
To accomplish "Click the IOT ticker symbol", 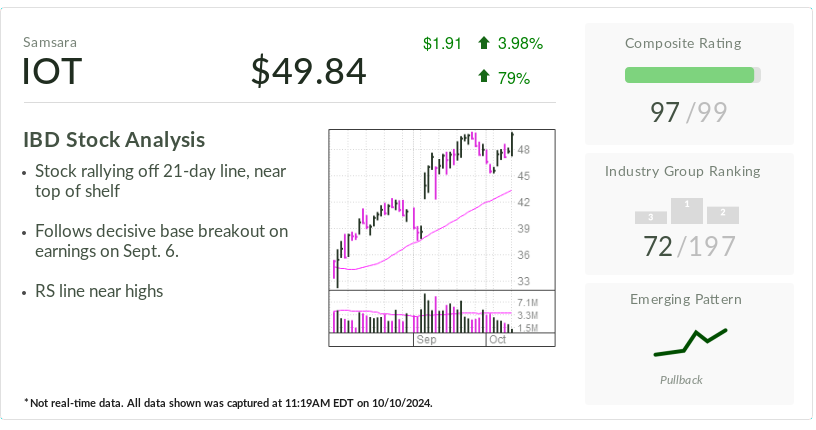I will coord(52,72).
